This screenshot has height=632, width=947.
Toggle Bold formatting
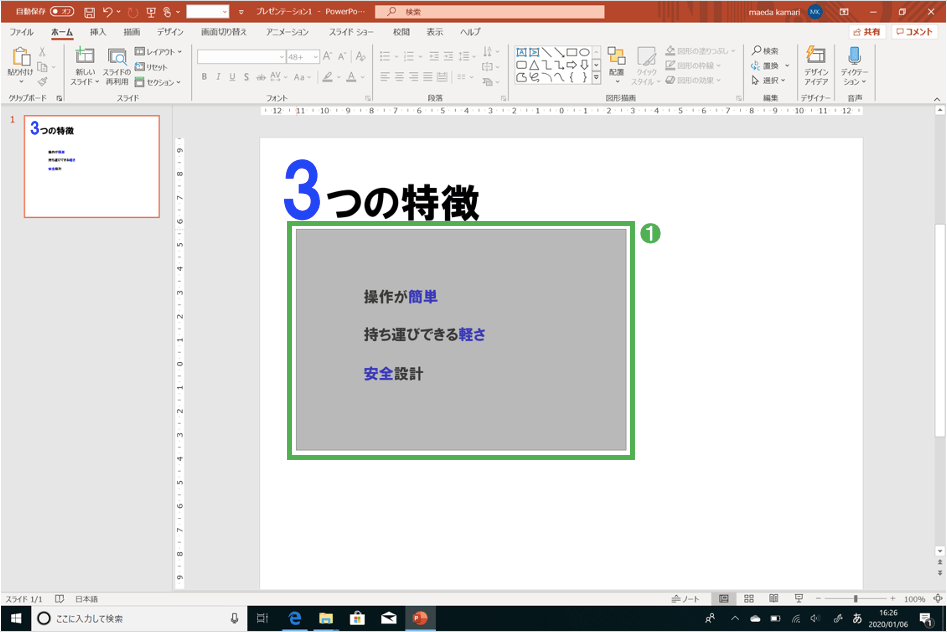[204, 77]
